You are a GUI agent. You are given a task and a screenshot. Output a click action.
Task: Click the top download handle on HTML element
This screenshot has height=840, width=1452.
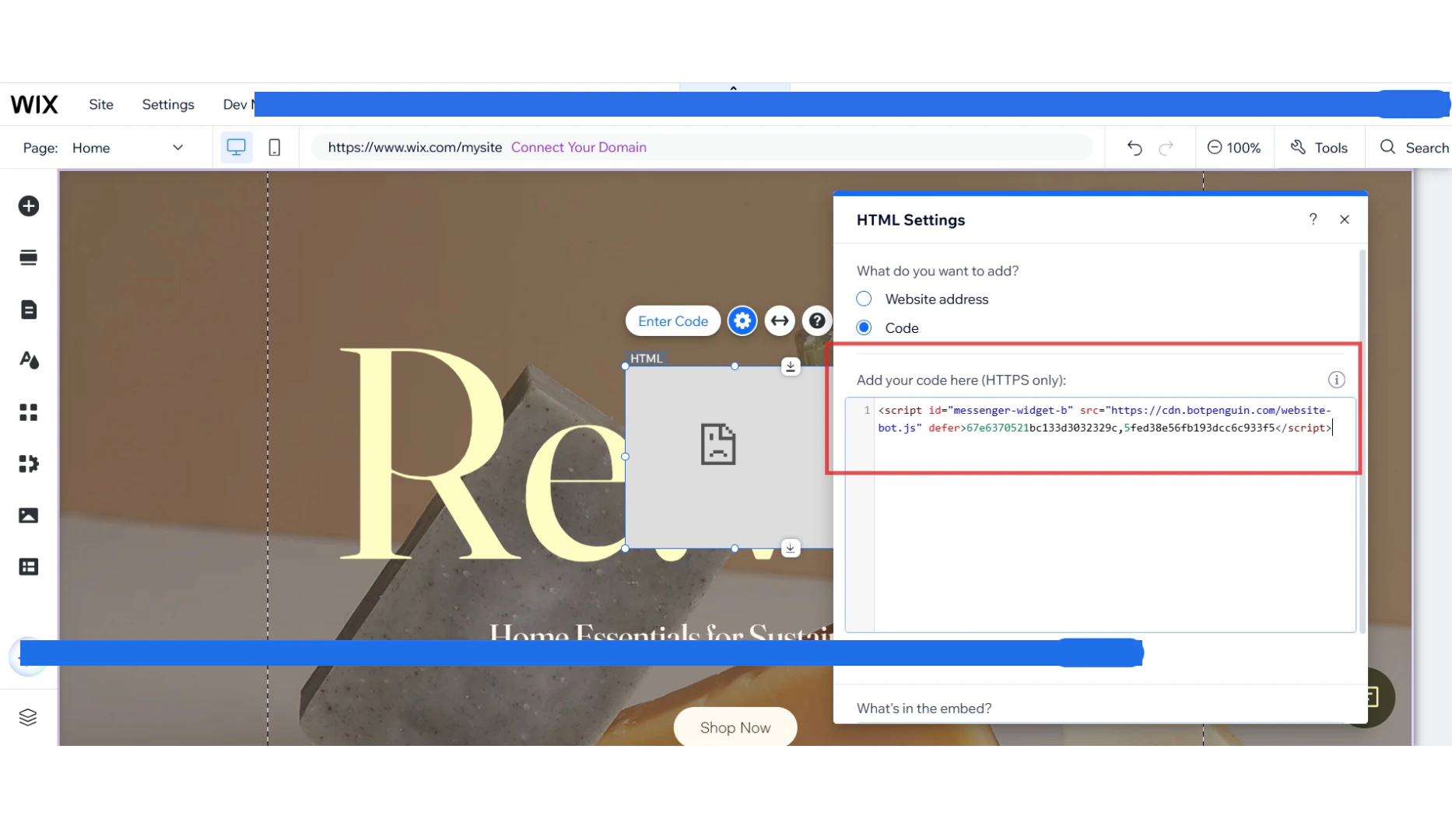pos(791,366)
